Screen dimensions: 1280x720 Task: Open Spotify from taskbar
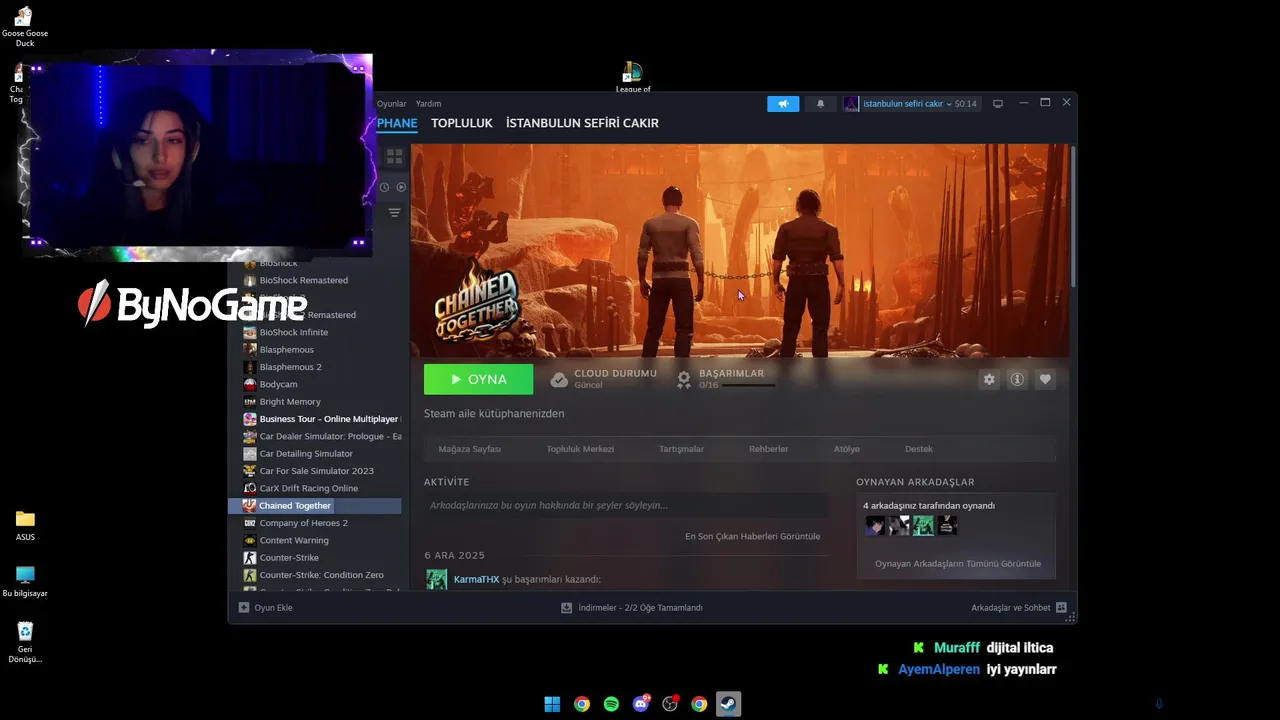point(611,704)
